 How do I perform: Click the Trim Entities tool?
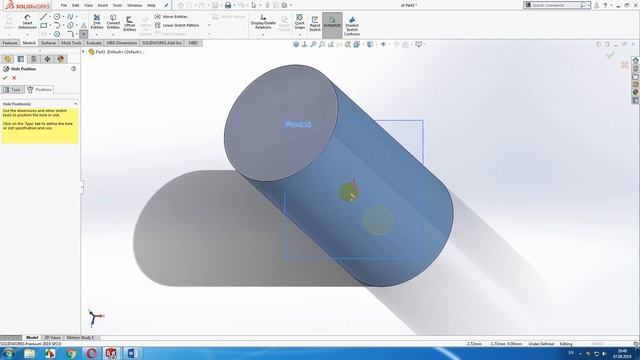point(97,22)
